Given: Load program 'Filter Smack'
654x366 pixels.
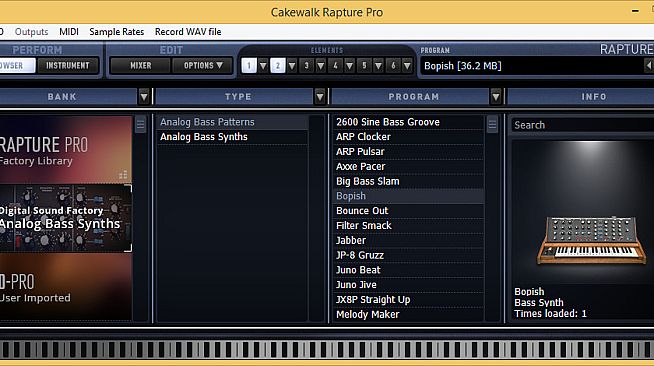Looking at the screenshot, I should point(409,226).
